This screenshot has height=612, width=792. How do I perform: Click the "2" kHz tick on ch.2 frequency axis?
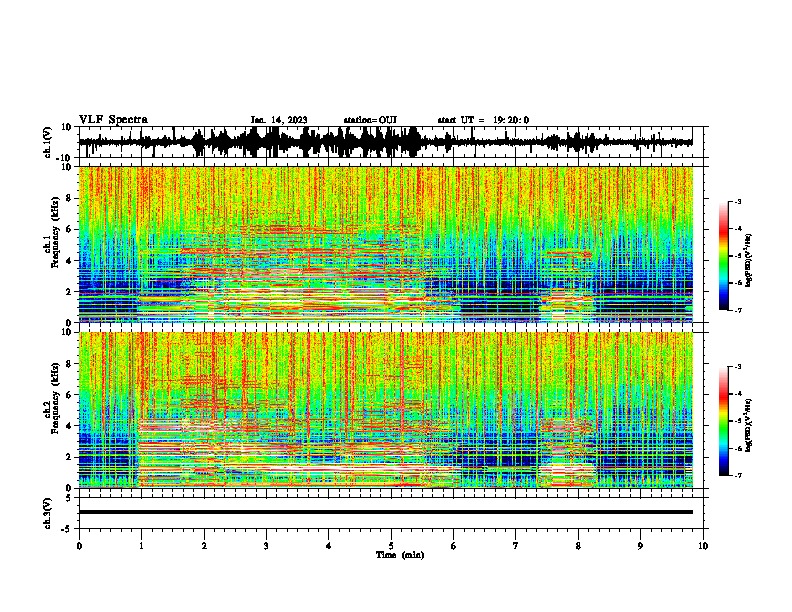pyautogui.click(x=69, y=457)
